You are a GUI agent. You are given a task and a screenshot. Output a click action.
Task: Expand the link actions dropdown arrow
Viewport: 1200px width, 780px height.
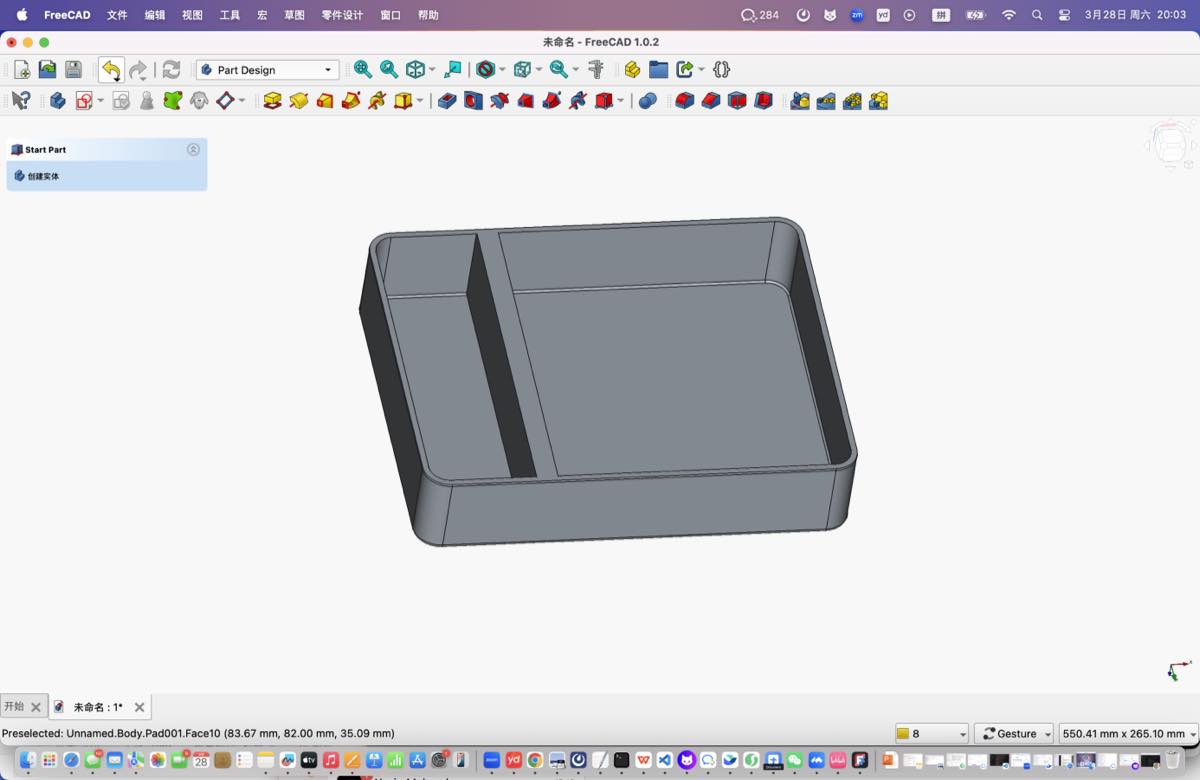pyautogui.click(x=701, y=70)
